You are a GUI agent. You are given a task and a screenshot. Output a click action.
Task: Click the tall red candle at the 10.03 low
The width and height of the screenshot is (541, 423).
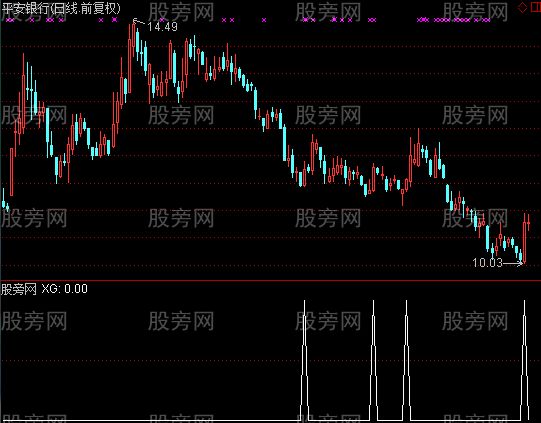point(524,239)
